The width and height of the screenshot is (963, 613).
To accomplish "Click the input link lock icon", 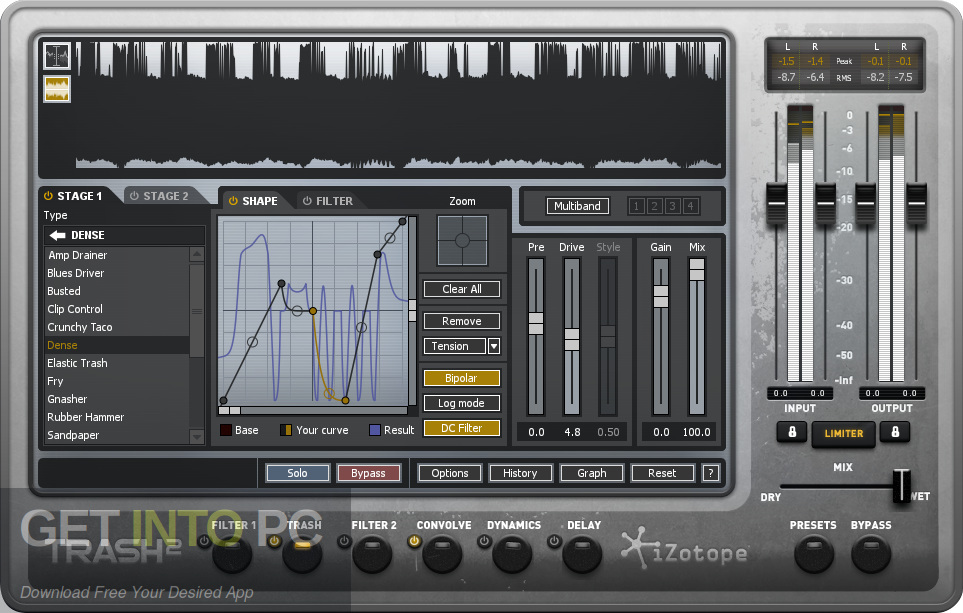I will click(x=792, y=432).
